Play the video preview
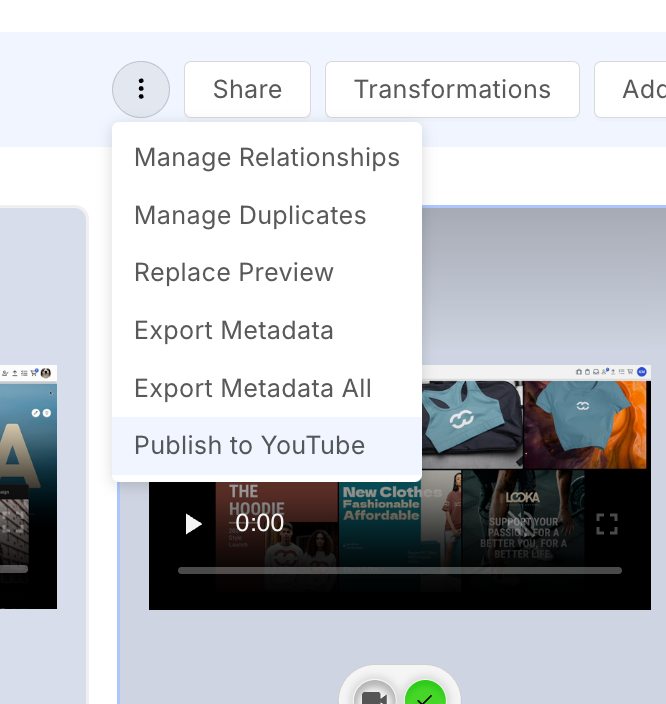 (194, 524)
